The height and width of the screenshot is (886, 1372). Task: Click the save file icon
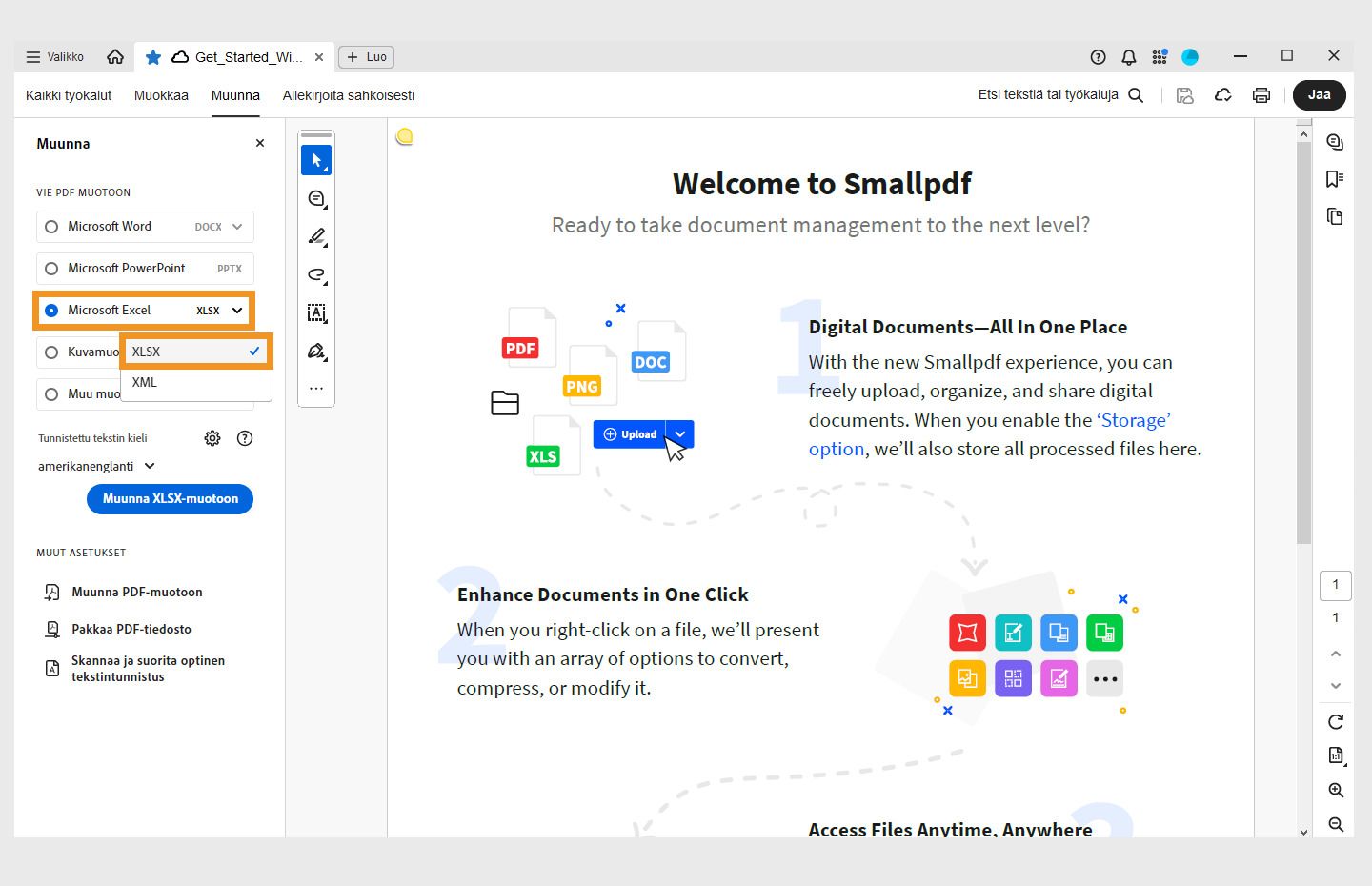click(x=1185, y=95)
